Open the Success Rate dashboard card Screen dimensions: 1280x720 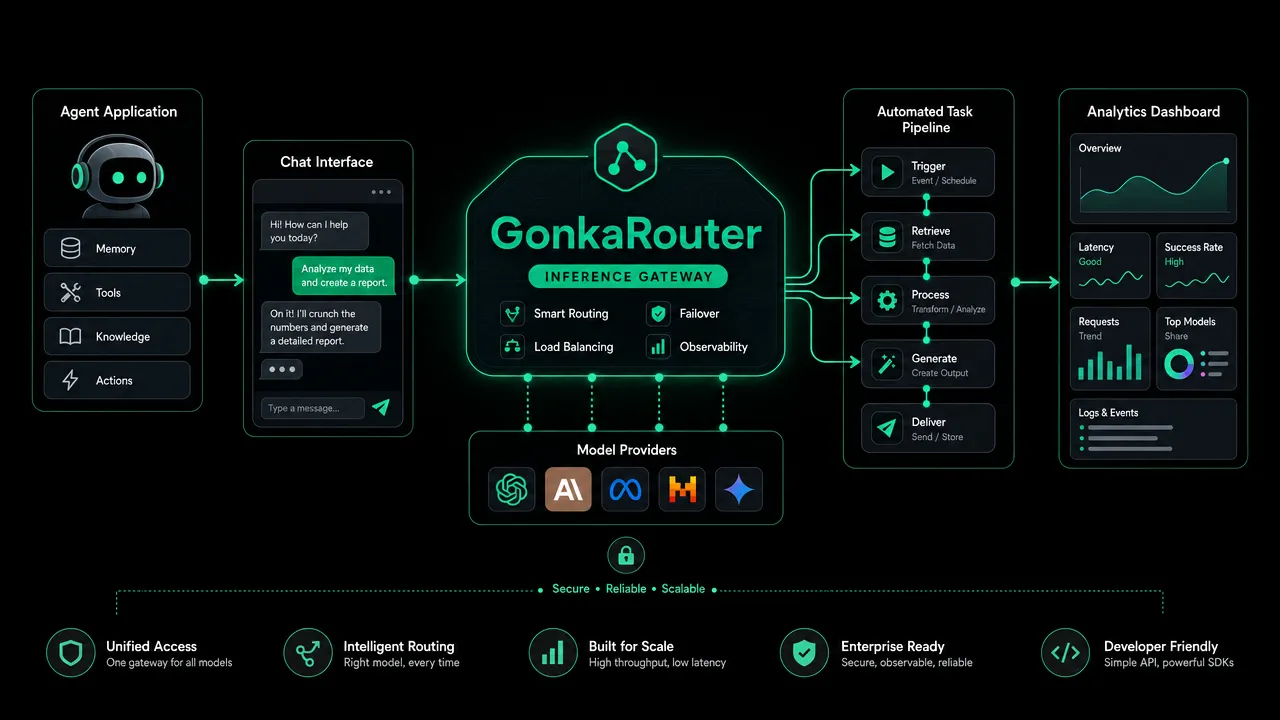point(1196,265)
